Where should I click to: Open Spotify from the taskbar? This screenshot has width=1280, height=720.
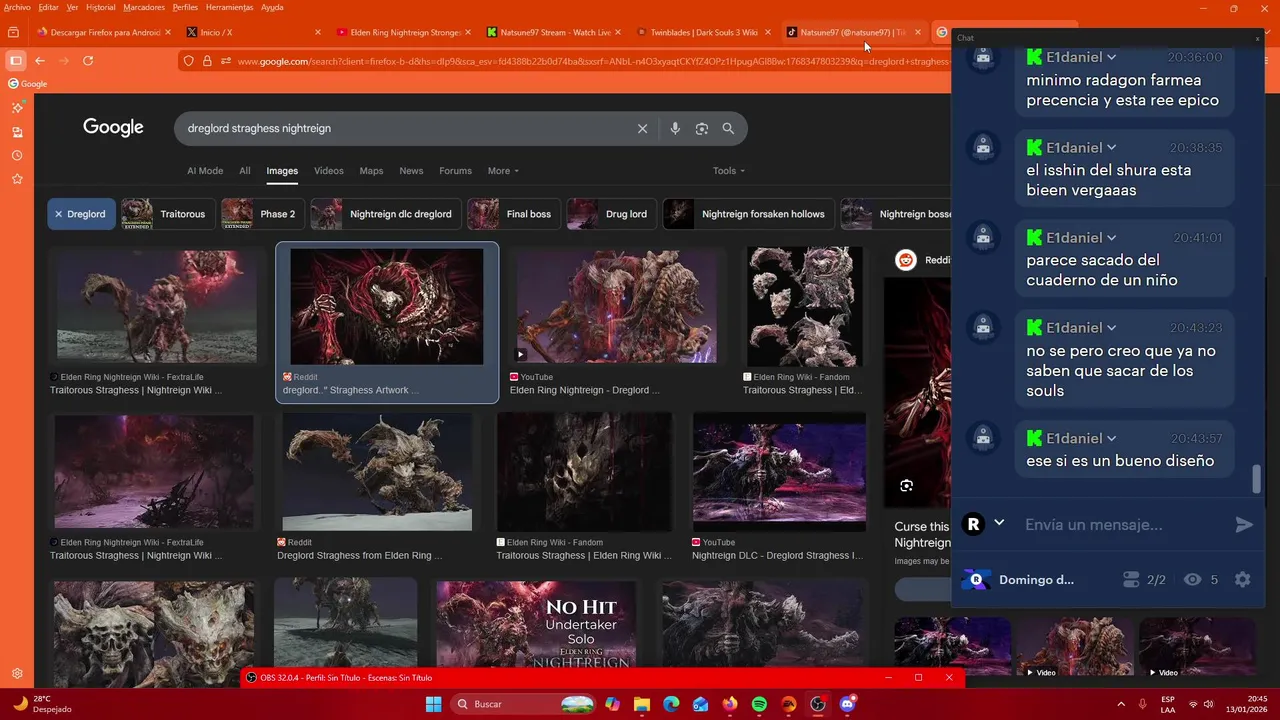(x=759, y=704)
